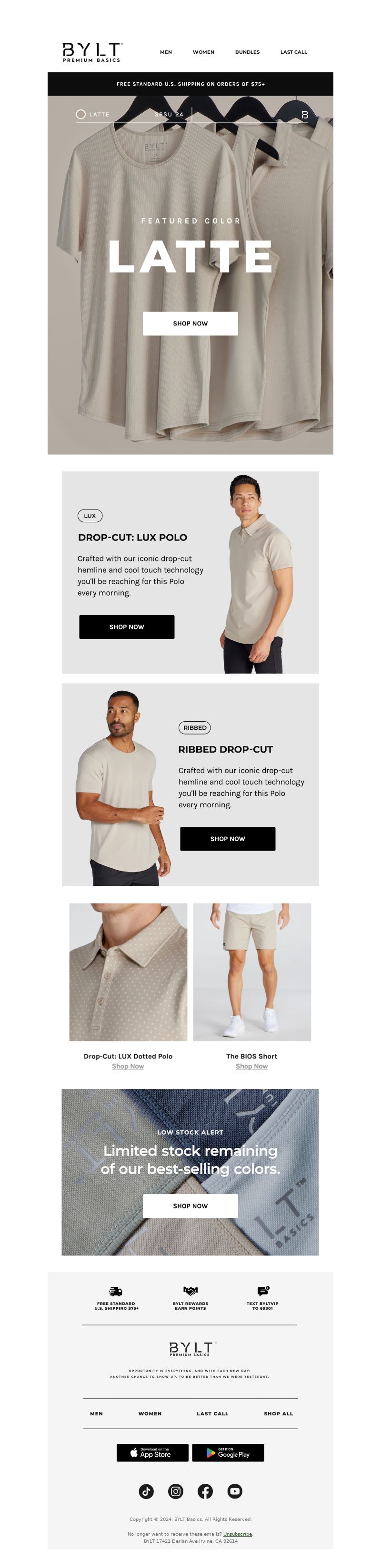381x1568 pixels.
Task: Open the MEN menu in header
Action: 166,52
